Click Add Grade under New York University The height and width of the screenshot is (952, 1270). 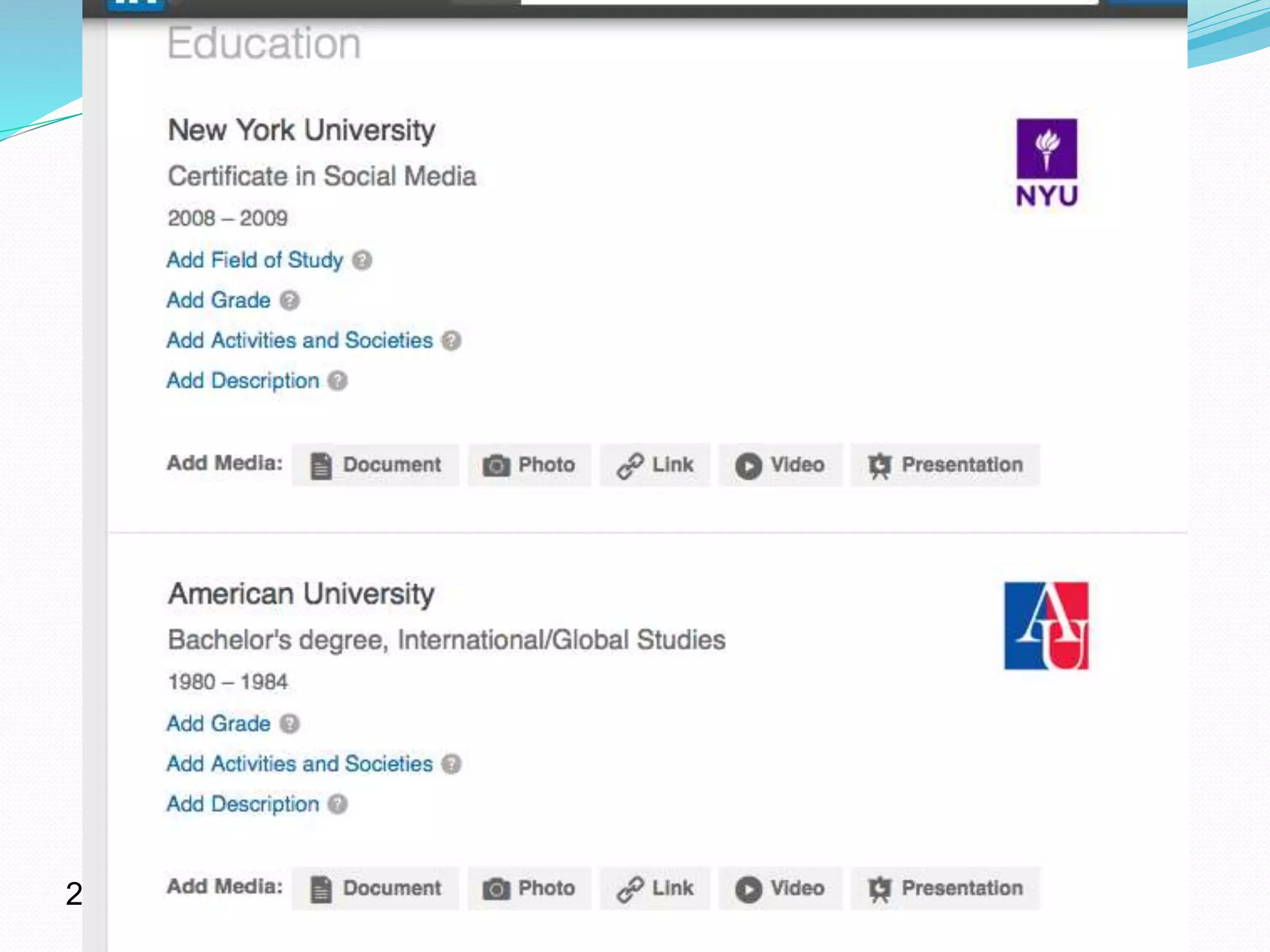(219, 301)
